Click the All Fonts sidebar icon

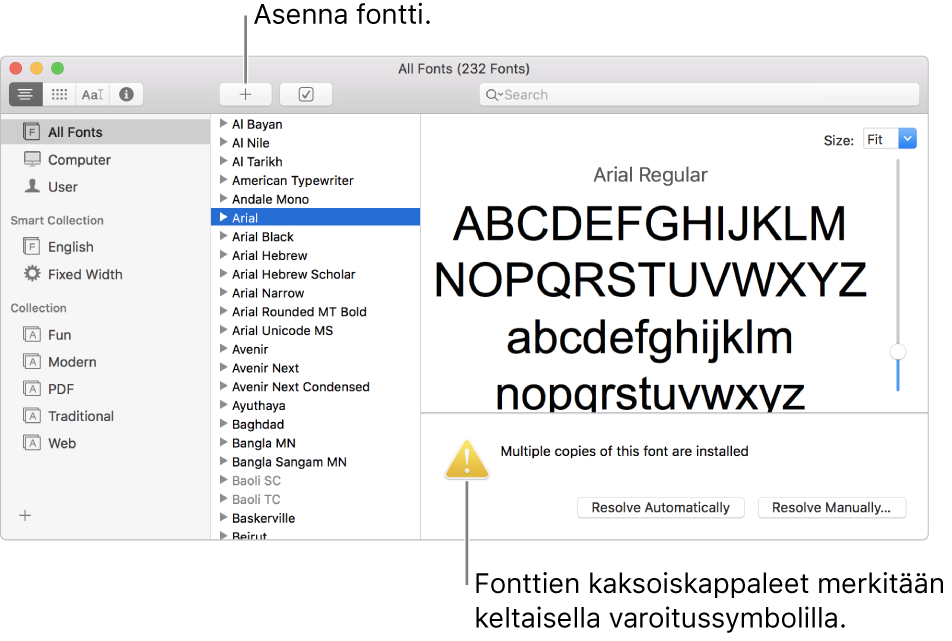[32, 132]
